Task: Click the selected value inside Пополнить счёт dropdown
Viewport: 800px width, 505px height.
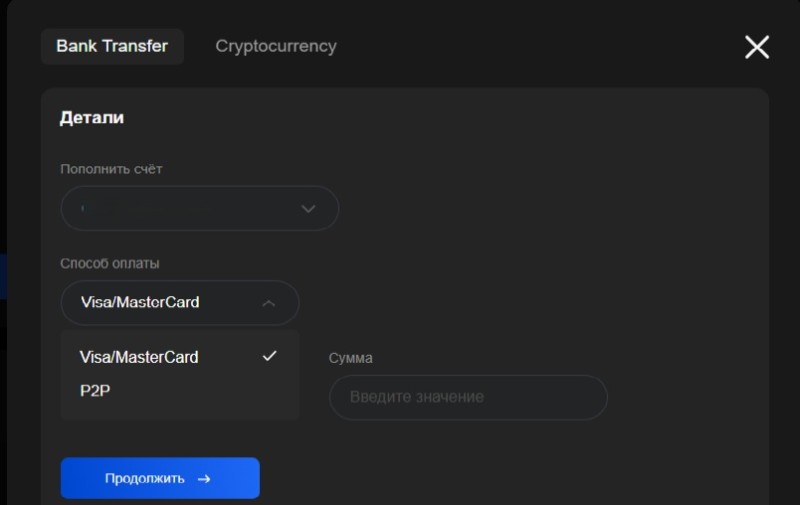Action: (83, 209)
